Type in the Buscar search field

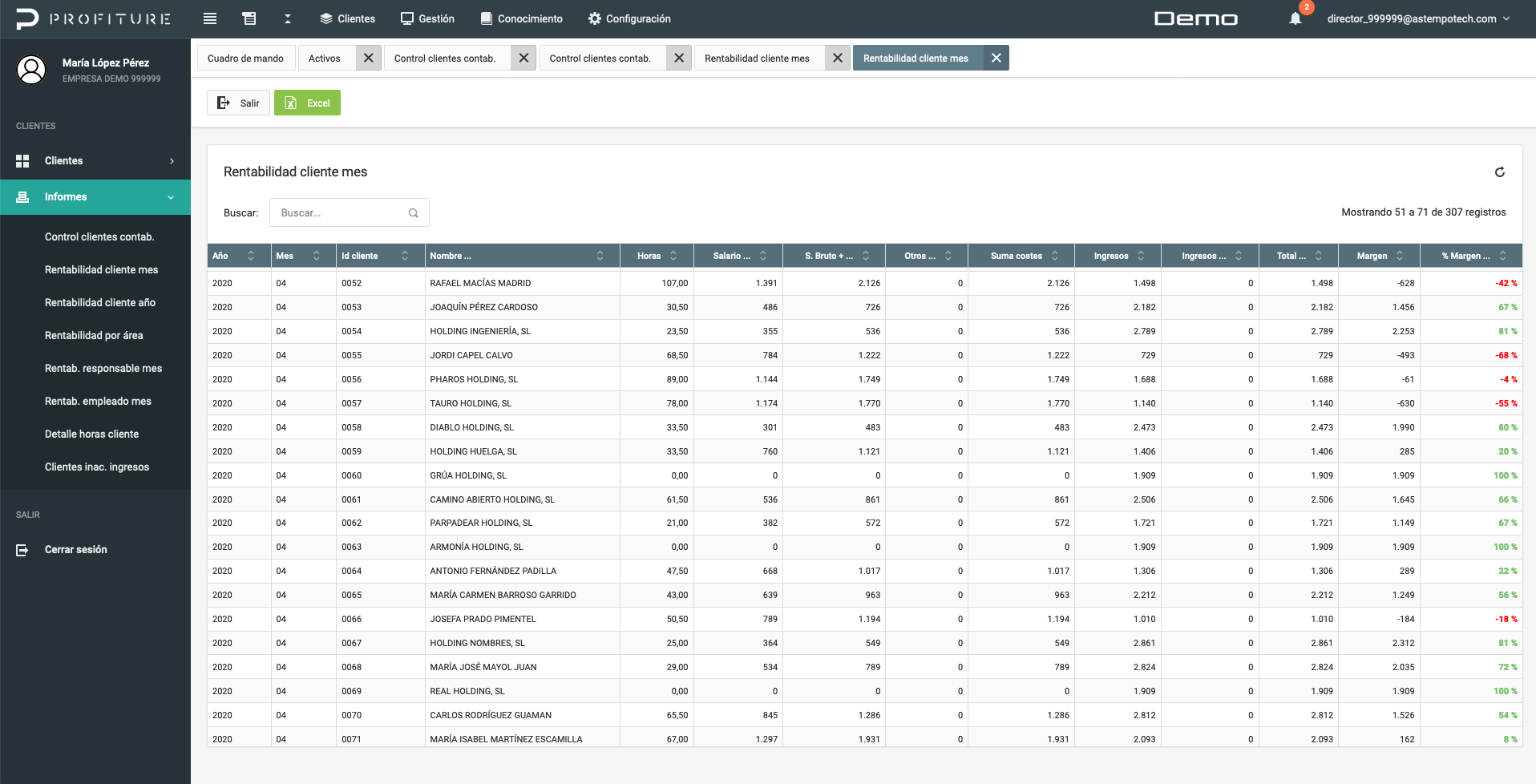(345, 212)
